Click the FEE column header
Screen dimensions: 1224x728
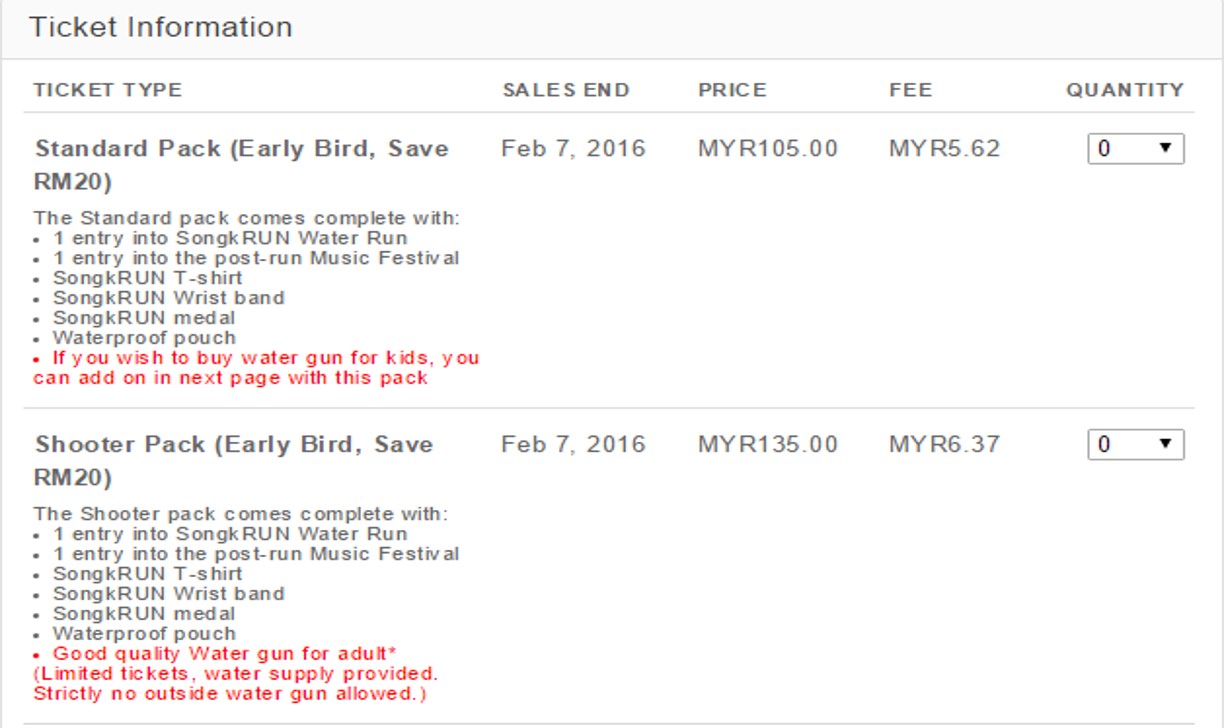pyautogui.click(x=910, y=90)
